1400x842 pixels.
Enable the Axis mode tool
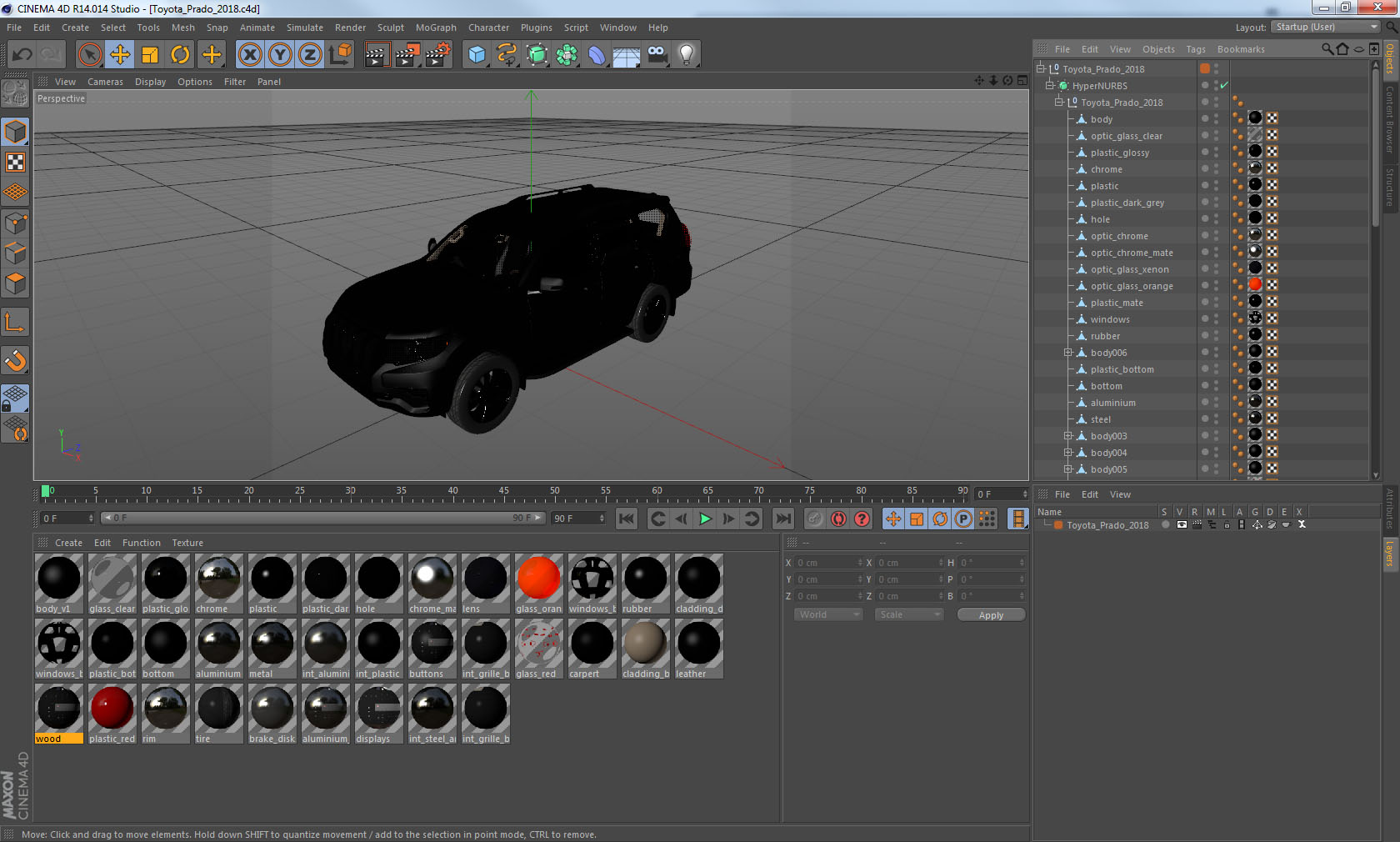click(15, 323)
